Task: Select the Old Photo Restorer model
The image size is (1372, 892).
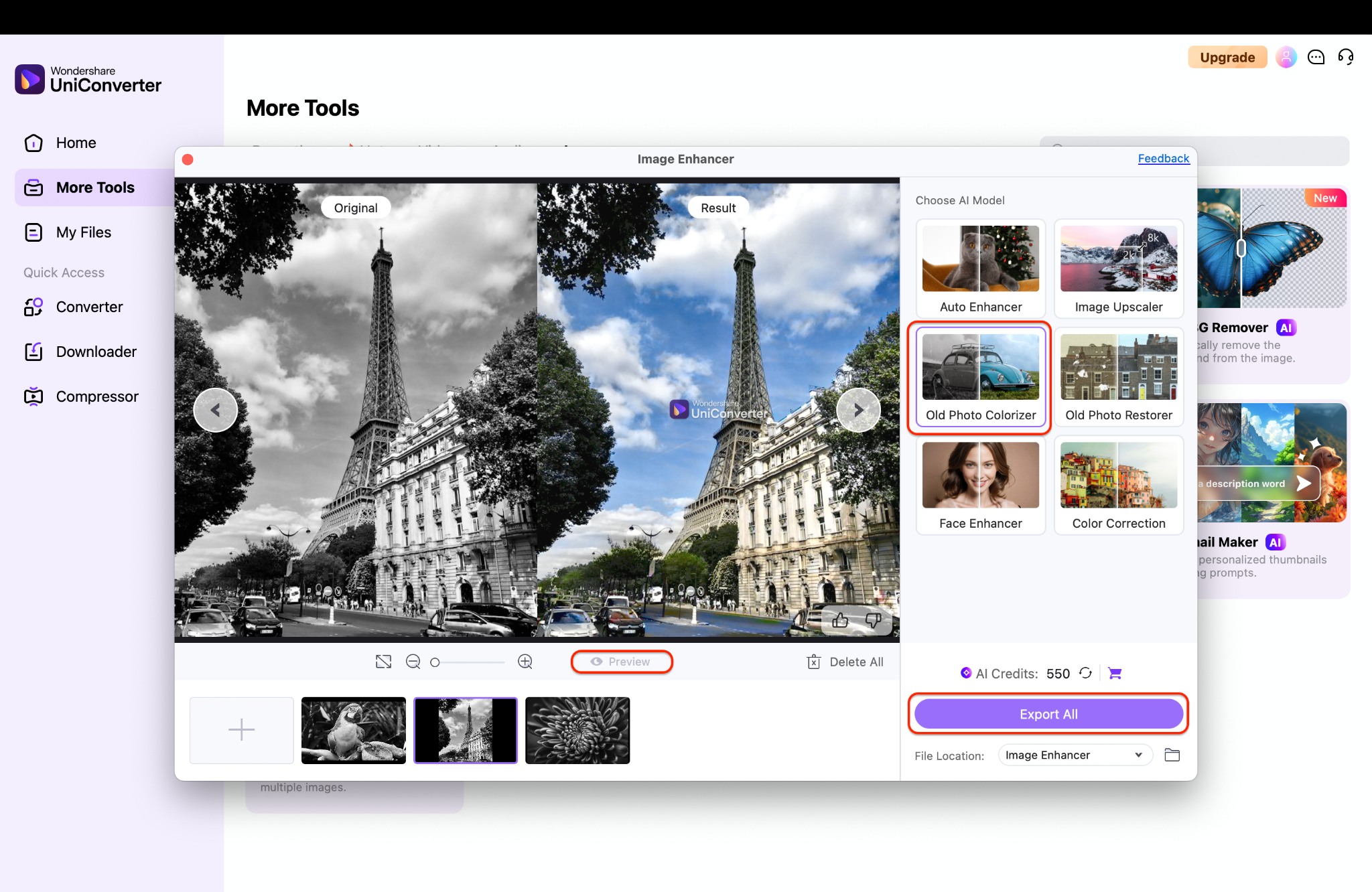Action: (x=1118, y=378)
